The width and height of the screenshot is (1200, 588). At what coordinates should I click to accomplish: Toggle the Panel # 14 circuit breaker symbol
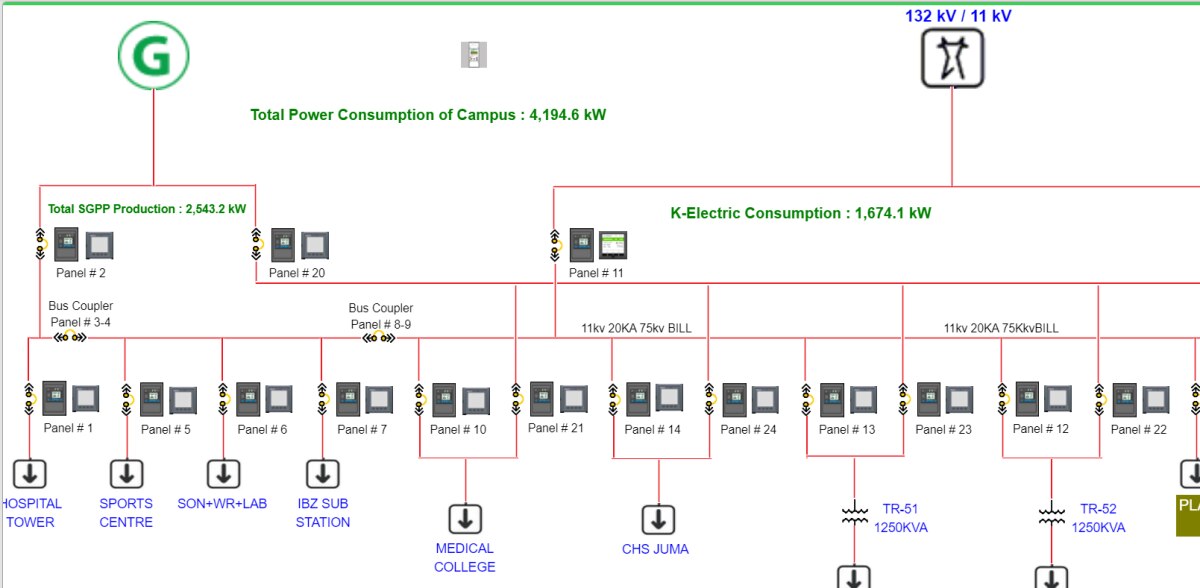[x=611, y=399]
